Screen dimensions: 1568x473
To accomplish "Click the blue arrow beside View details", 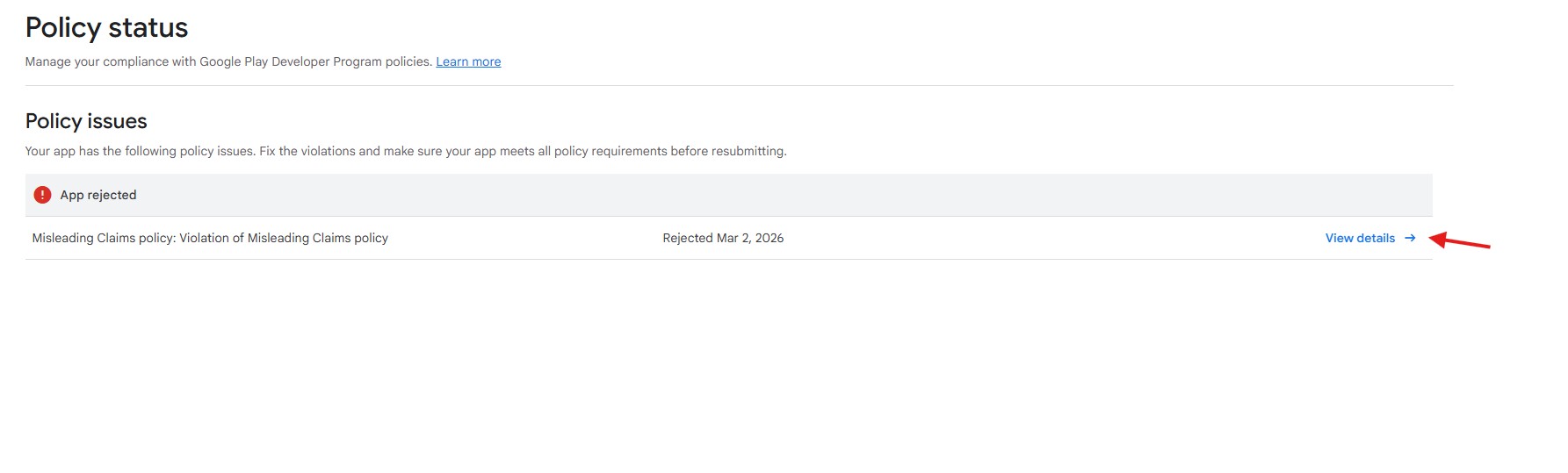I will coord(1410,238).
